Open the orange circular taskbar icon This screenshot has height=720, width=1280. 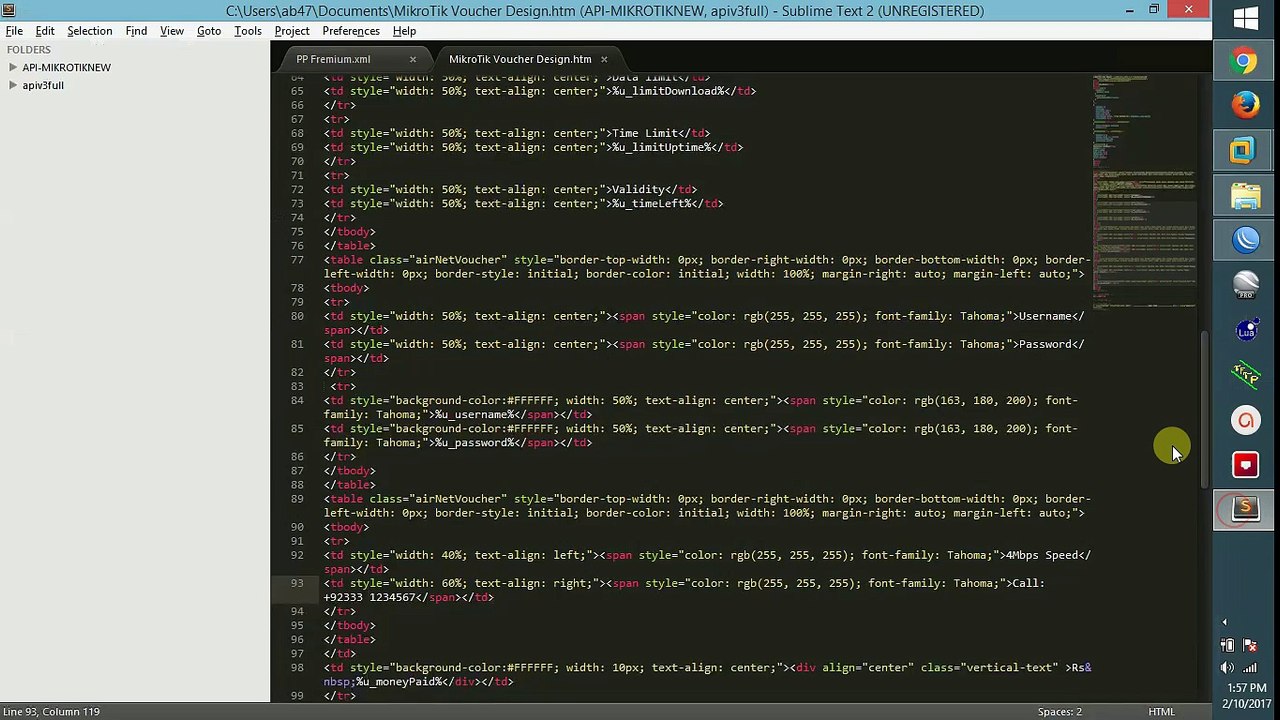point(1245,420)
